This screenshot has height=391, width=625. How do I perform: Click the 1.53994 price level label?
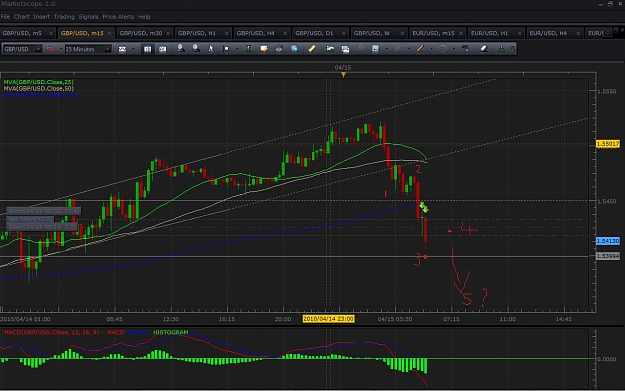pos(607,256)
